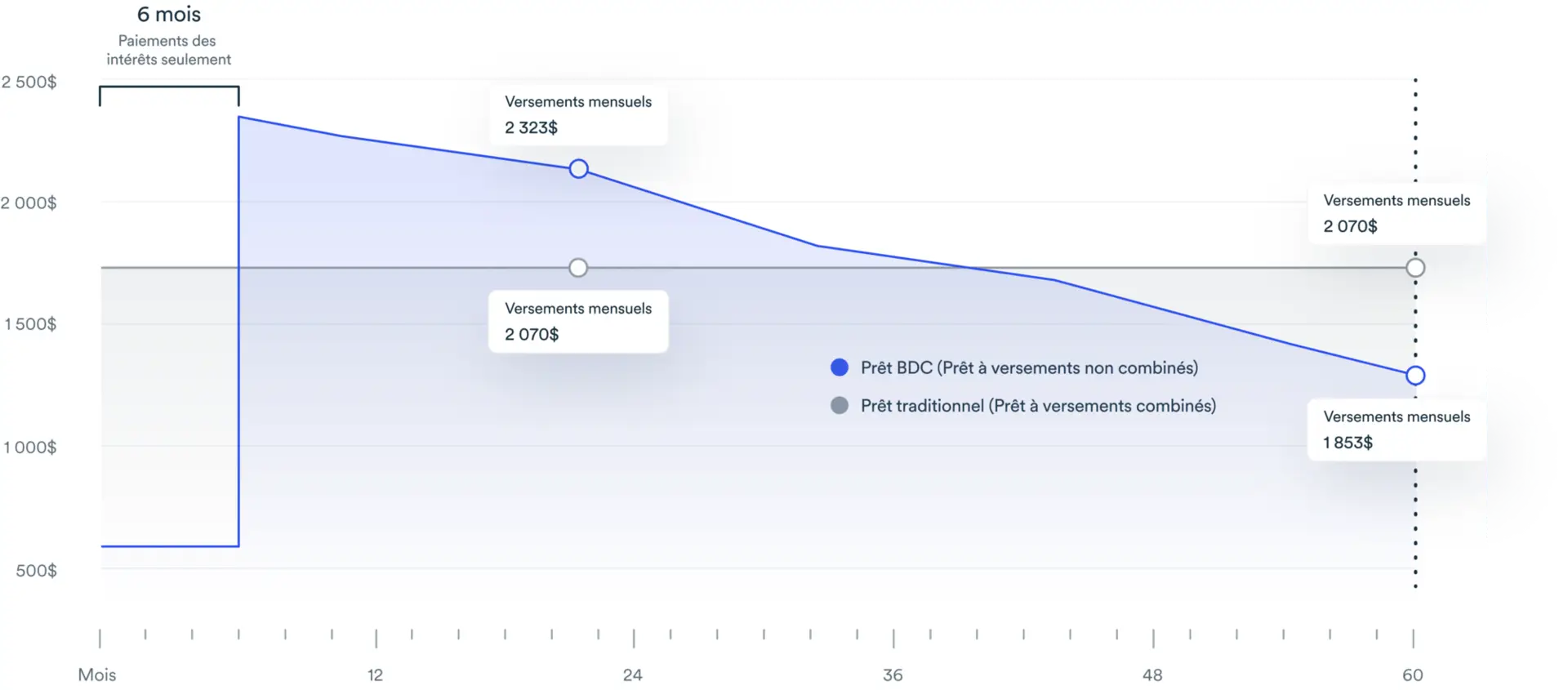
Task: Select month 60 on the x-axis
Action: (x=1413, y=675)
